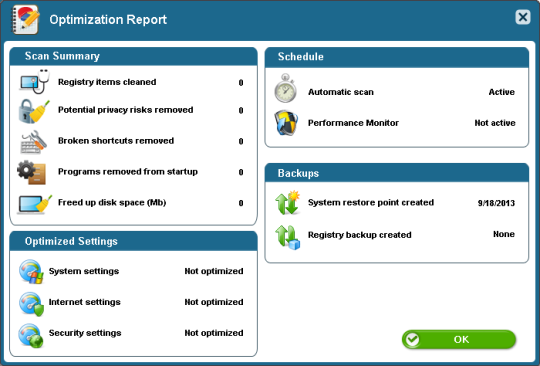Screen dimensions: 540x366
Task: Click the Programs removed from startup label
Action: (x=128, y=171)
